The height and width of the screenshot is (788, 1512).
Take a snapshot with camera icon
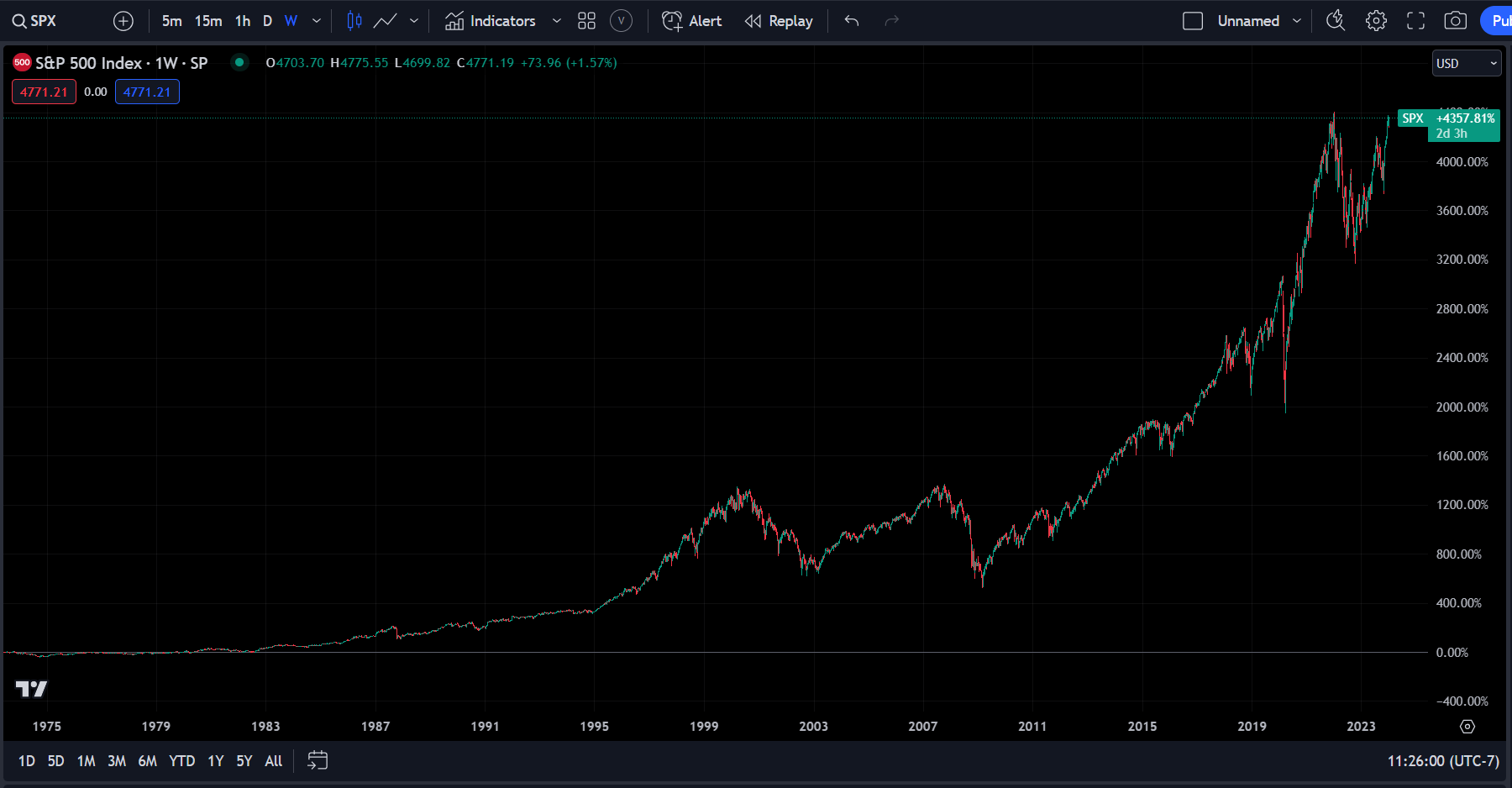1456,21
